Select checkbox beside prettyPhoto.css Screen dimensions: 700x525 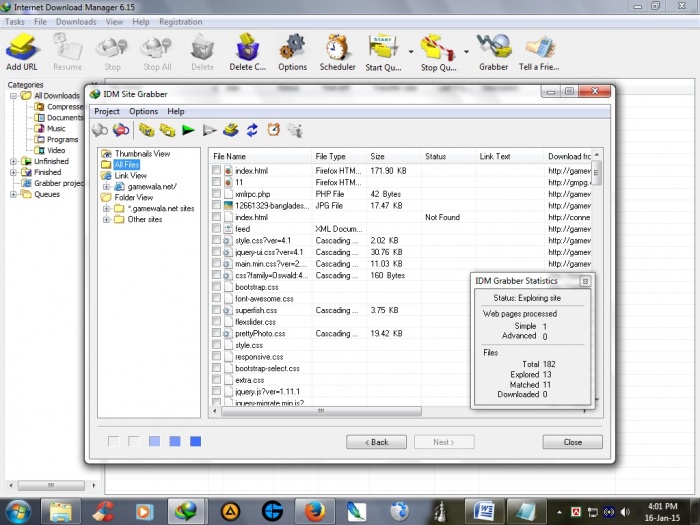tap(216, 333)
